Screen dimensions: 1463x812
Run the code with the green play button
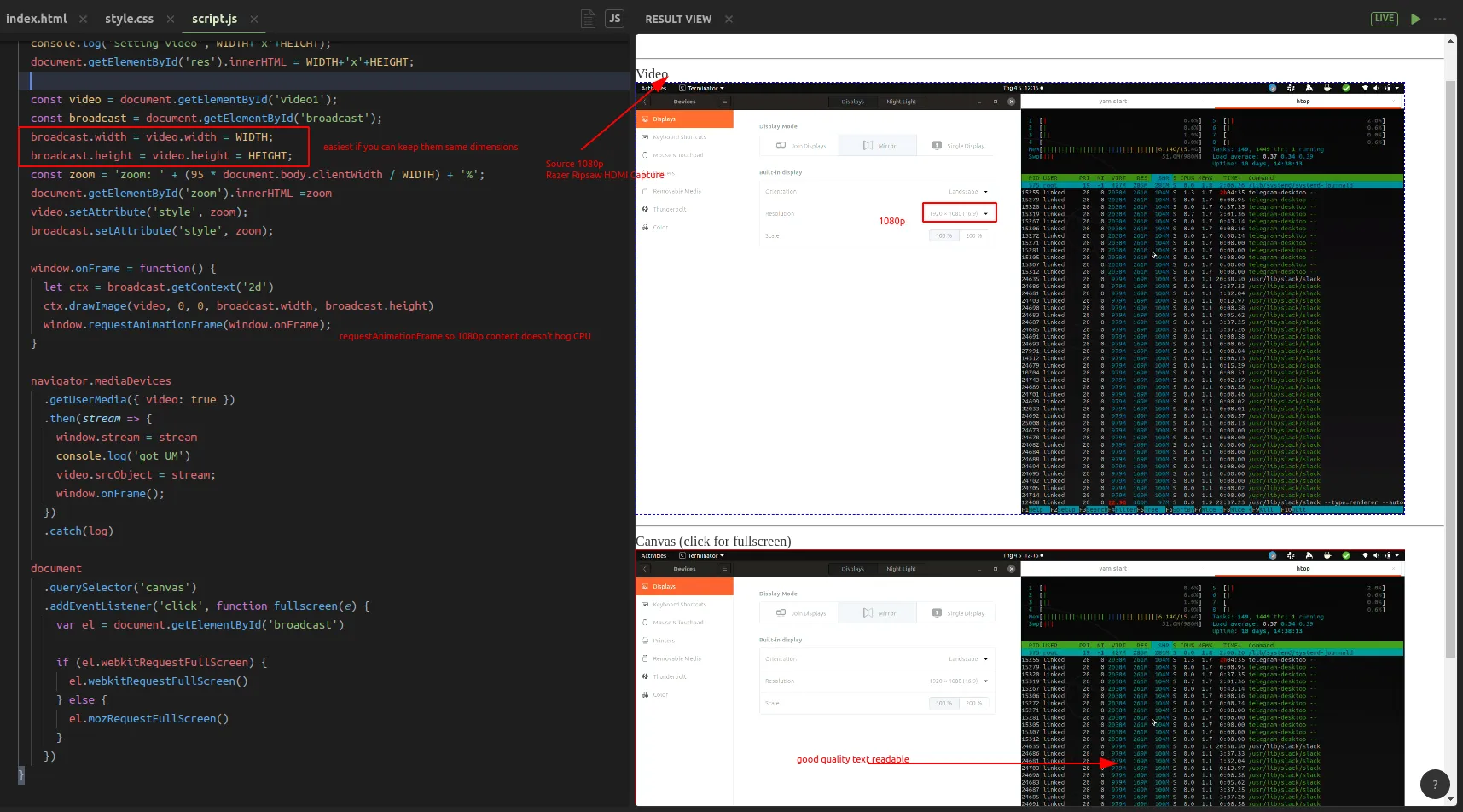[x=1415, y=19]
